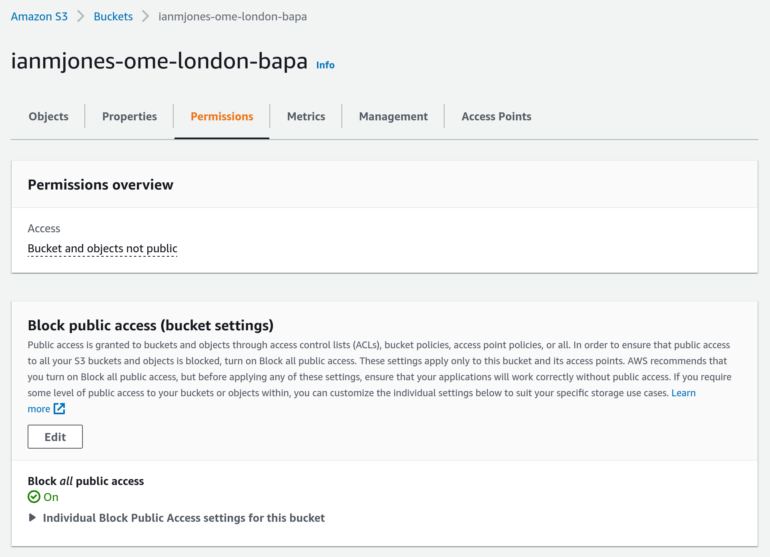
Task: Go back to Buckets breadcrumb link
Action: 113,16
